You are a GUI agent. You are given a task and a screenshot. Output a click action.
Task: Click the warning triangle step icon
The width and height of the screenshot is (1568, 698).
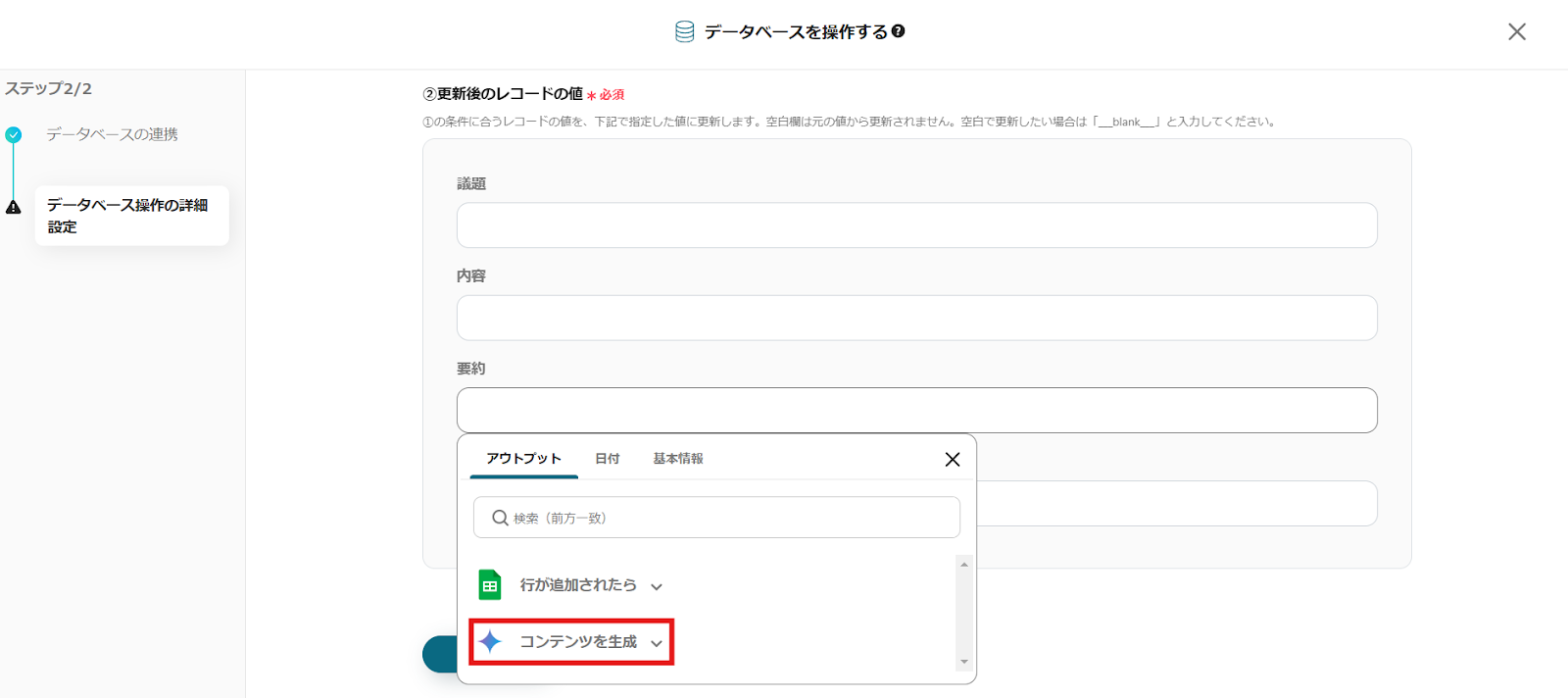tap(13, 207)
